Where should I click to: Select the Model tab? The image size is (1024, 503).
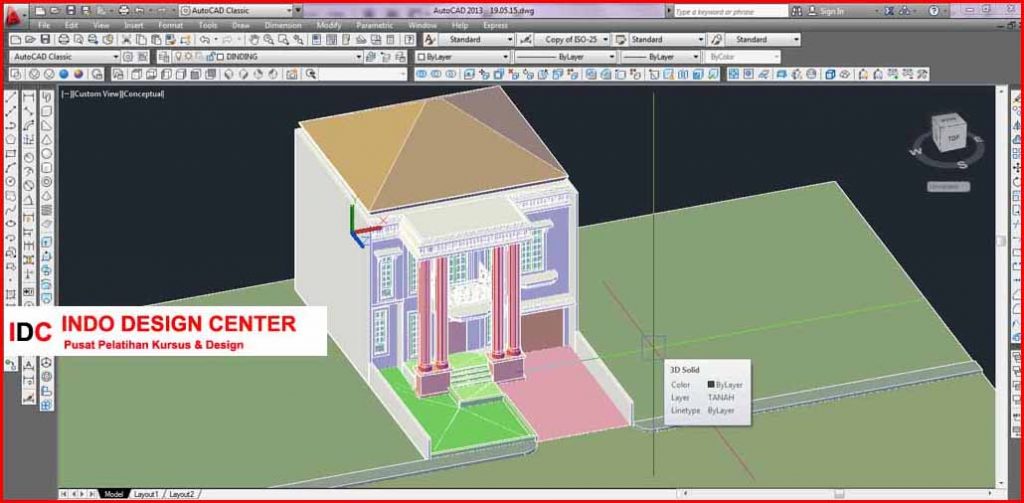(x=113, y=494)
